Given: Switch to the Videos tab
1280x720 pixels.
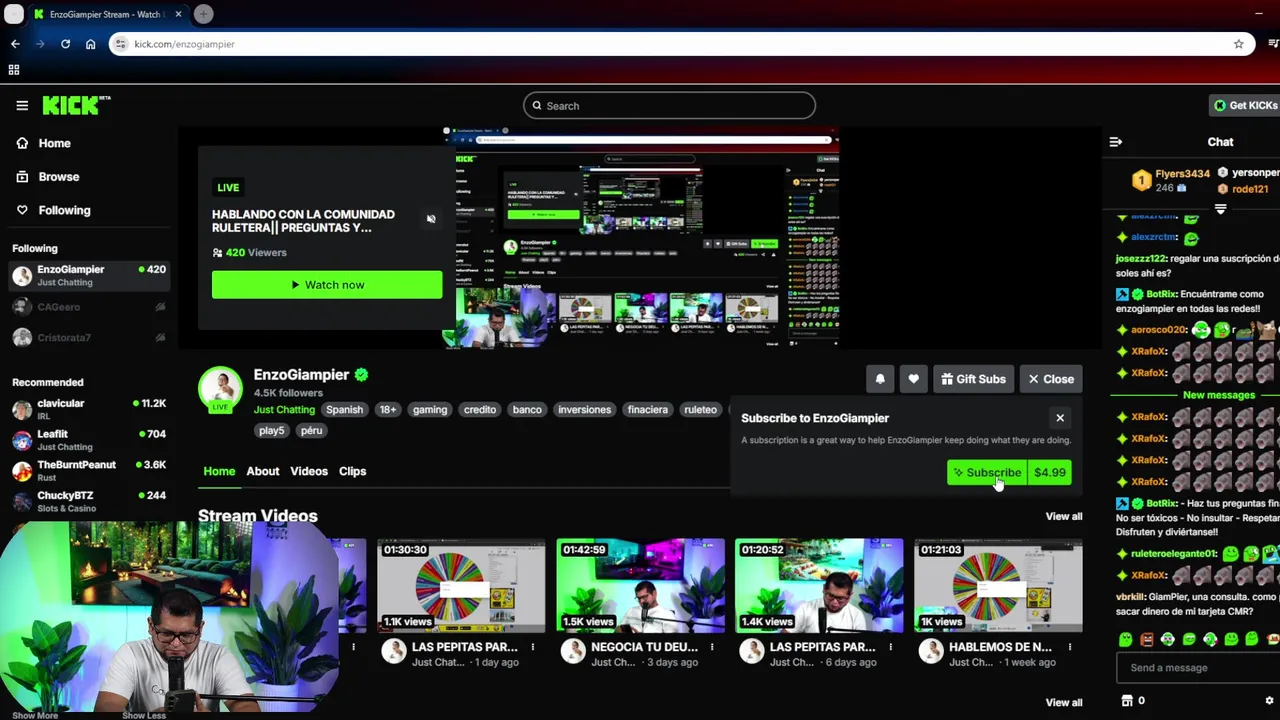Looking at the screenshot, I should pyautogui.click(x=309, y=471).
